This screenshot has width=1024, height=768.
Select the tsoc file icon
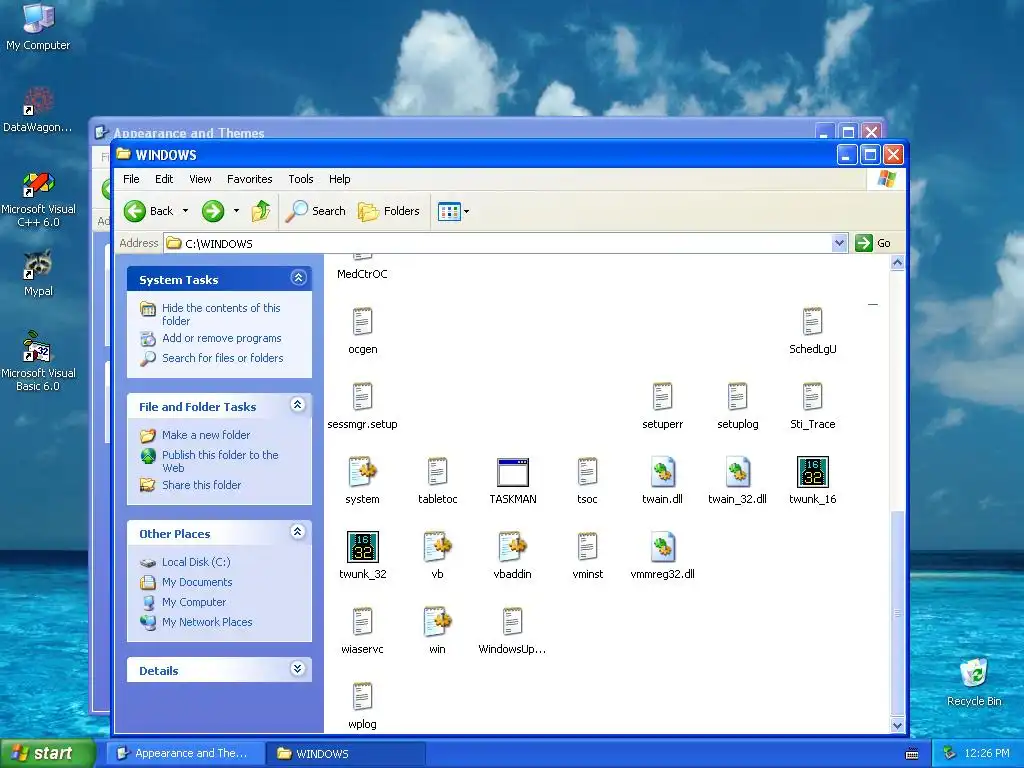(x=587, y=472)
